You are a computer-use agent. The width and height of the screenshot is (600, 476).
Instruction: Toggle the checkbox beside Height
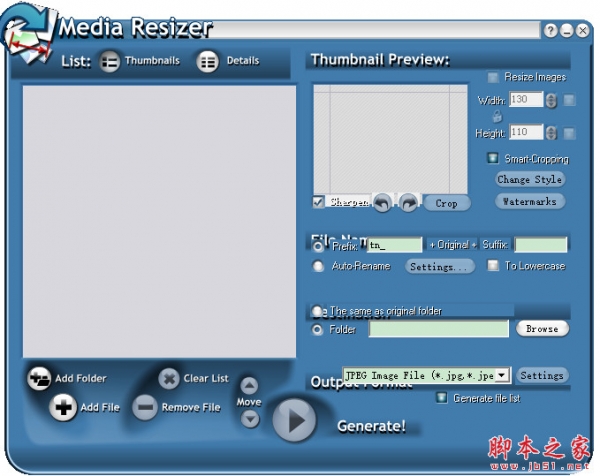coord(569,133)
